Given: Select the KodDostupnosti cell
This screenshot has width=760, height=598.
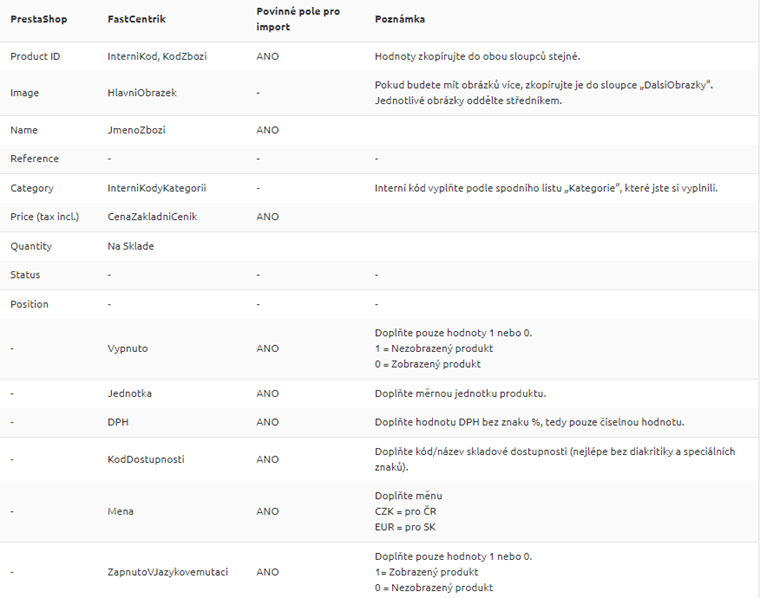Looking at the screenshot, I should (x=146, y=460).
